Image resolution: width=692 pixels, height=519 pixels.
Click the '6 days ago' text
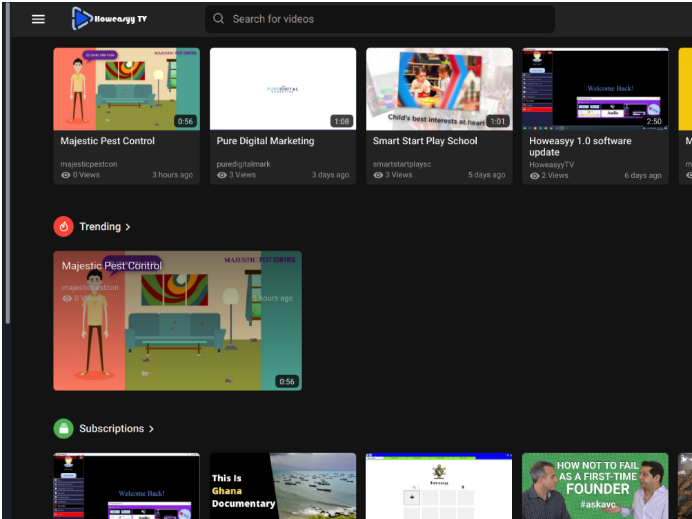(x=643, y=175)
